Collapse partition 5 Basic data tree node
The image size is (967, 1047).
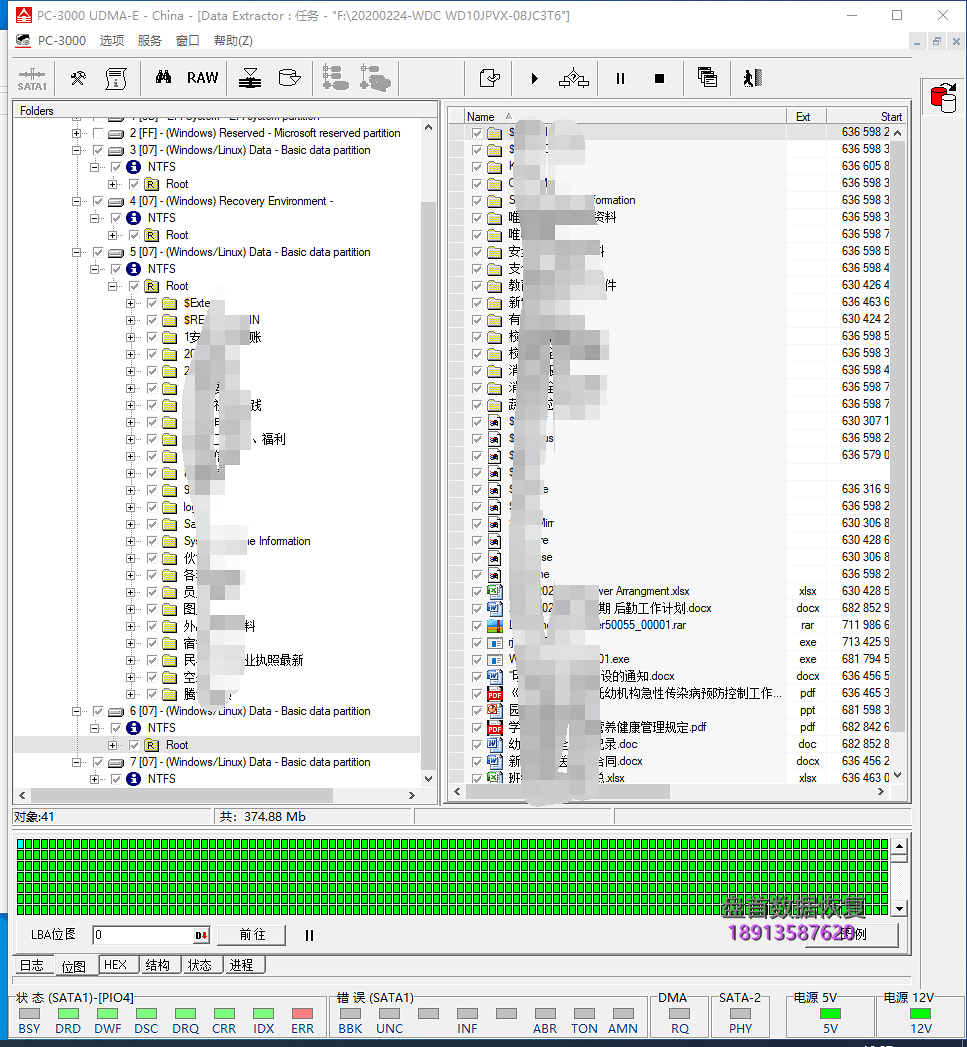[77, 252]
